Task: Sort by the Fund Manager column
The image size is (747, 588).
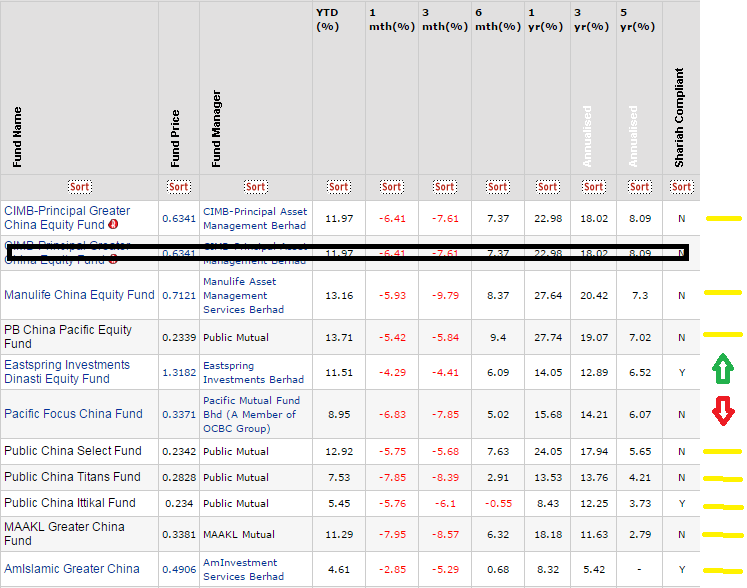Action: click(x=255, y=187)
